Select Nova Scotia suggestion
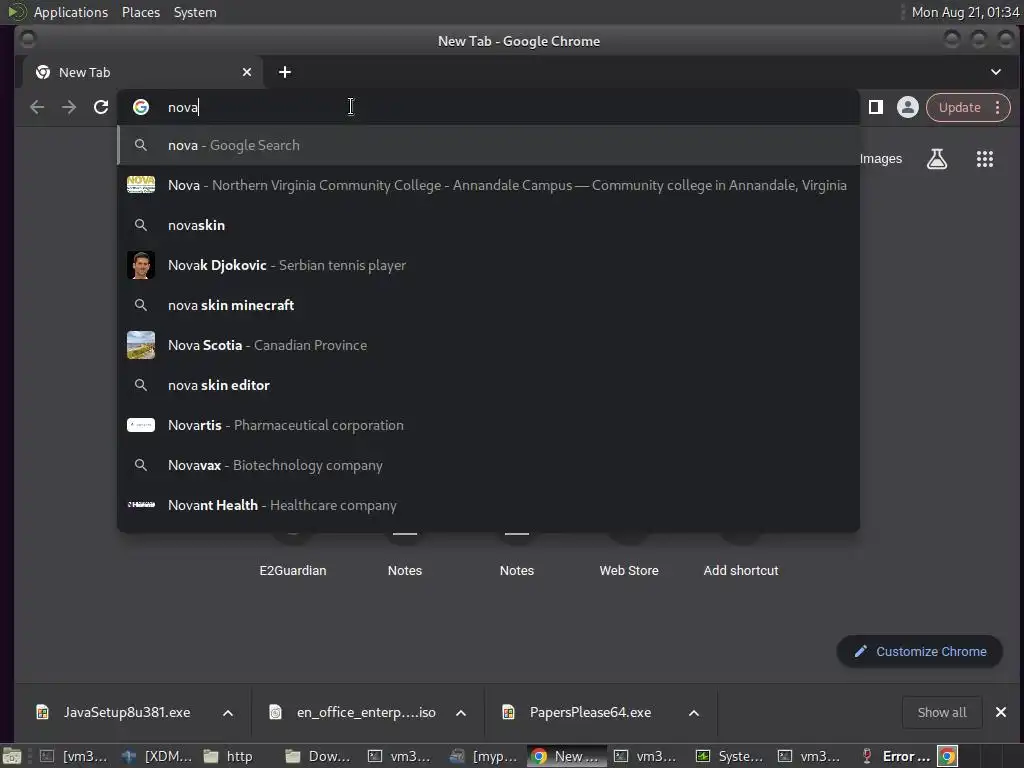The height and width of the screenshot is (768, 1024). coord(488,345)
